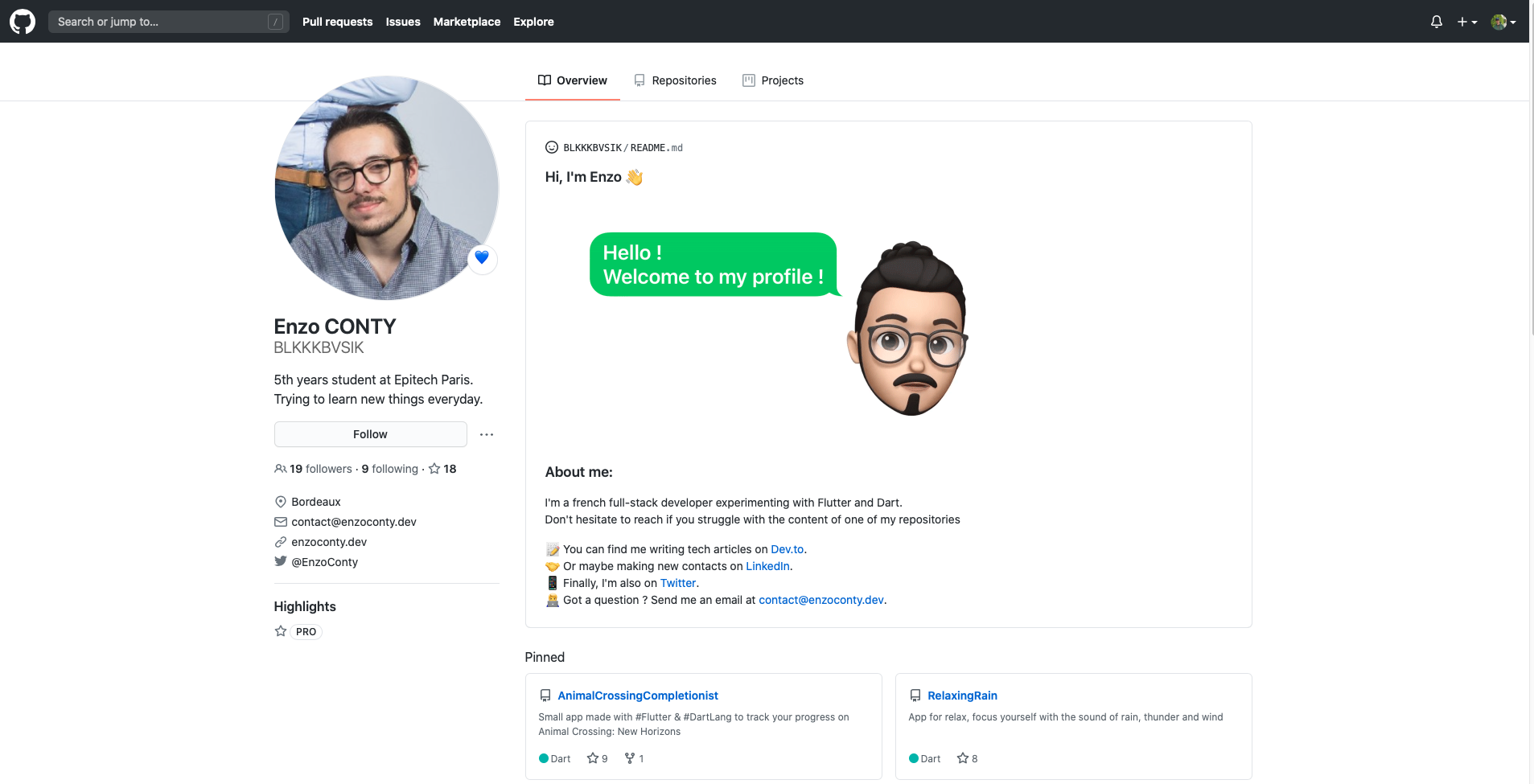Viewport: 1534px width, 784px height.
Task: Switch to the Repositories tab
Action: [674, 80]
